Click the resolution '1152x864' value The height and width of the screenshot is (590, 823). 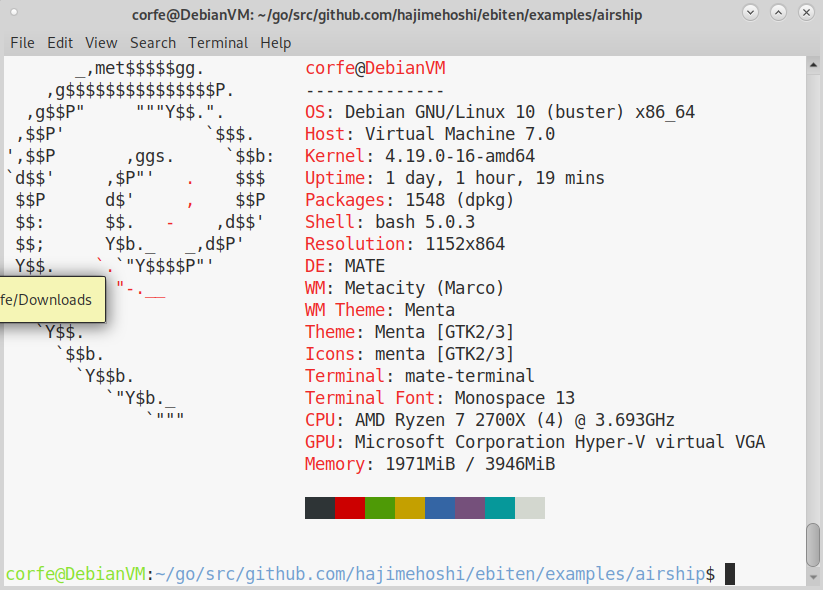coord(465,245)
